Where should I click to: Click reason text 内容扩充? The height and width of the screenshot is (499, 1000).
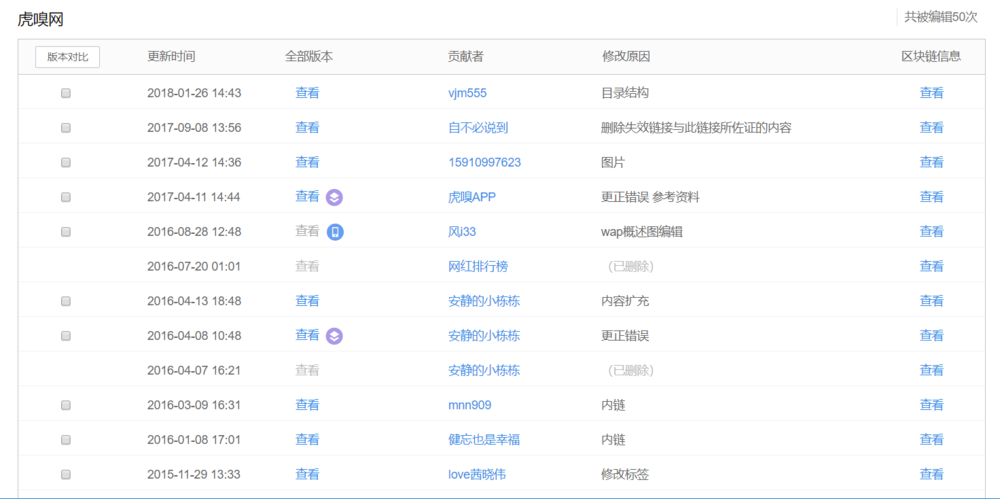625,301
